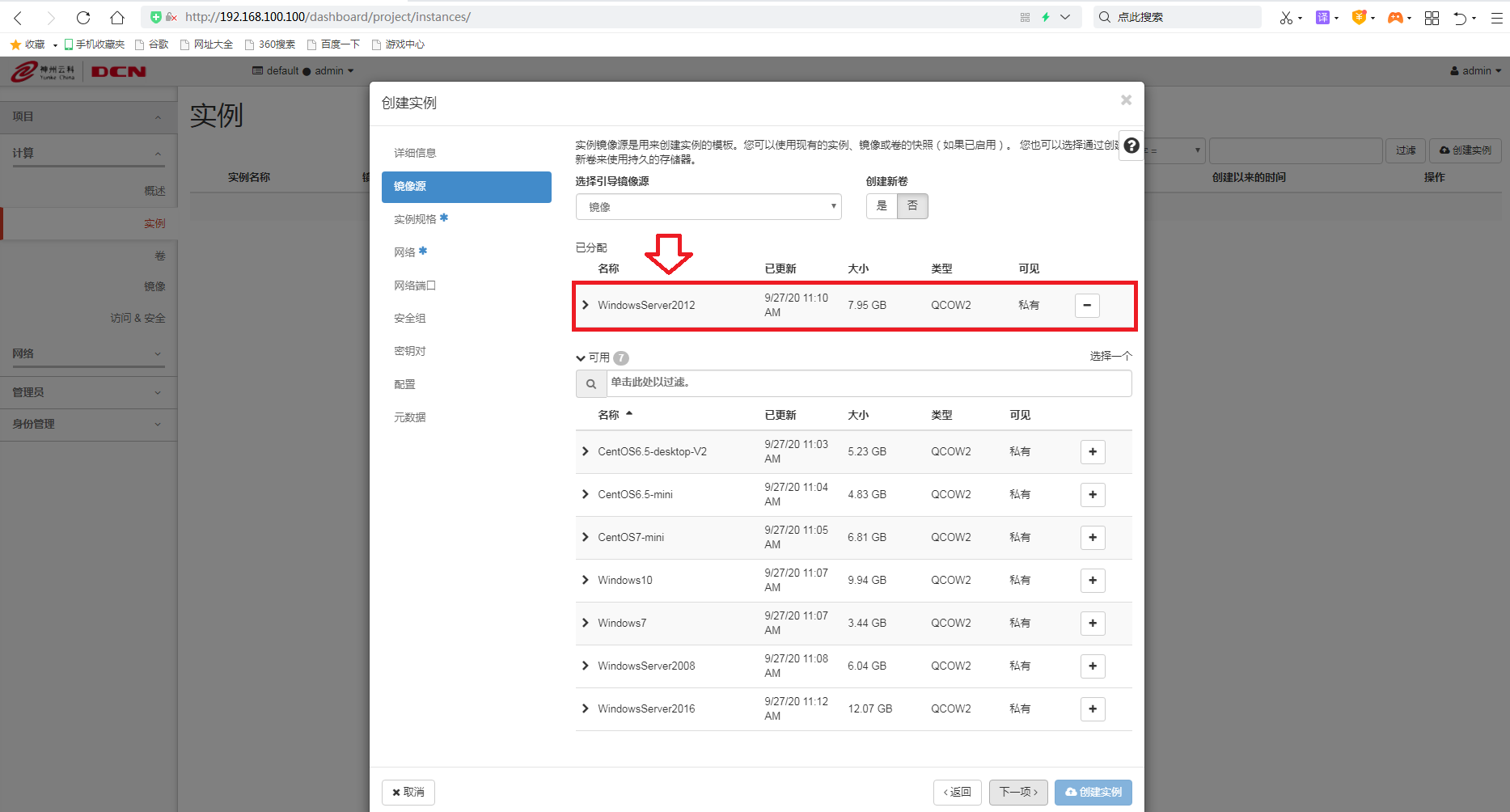Screen dimensions: 1510x812
Task: Click the 取消 button to cancel
Action: click(x=408, y=792)
